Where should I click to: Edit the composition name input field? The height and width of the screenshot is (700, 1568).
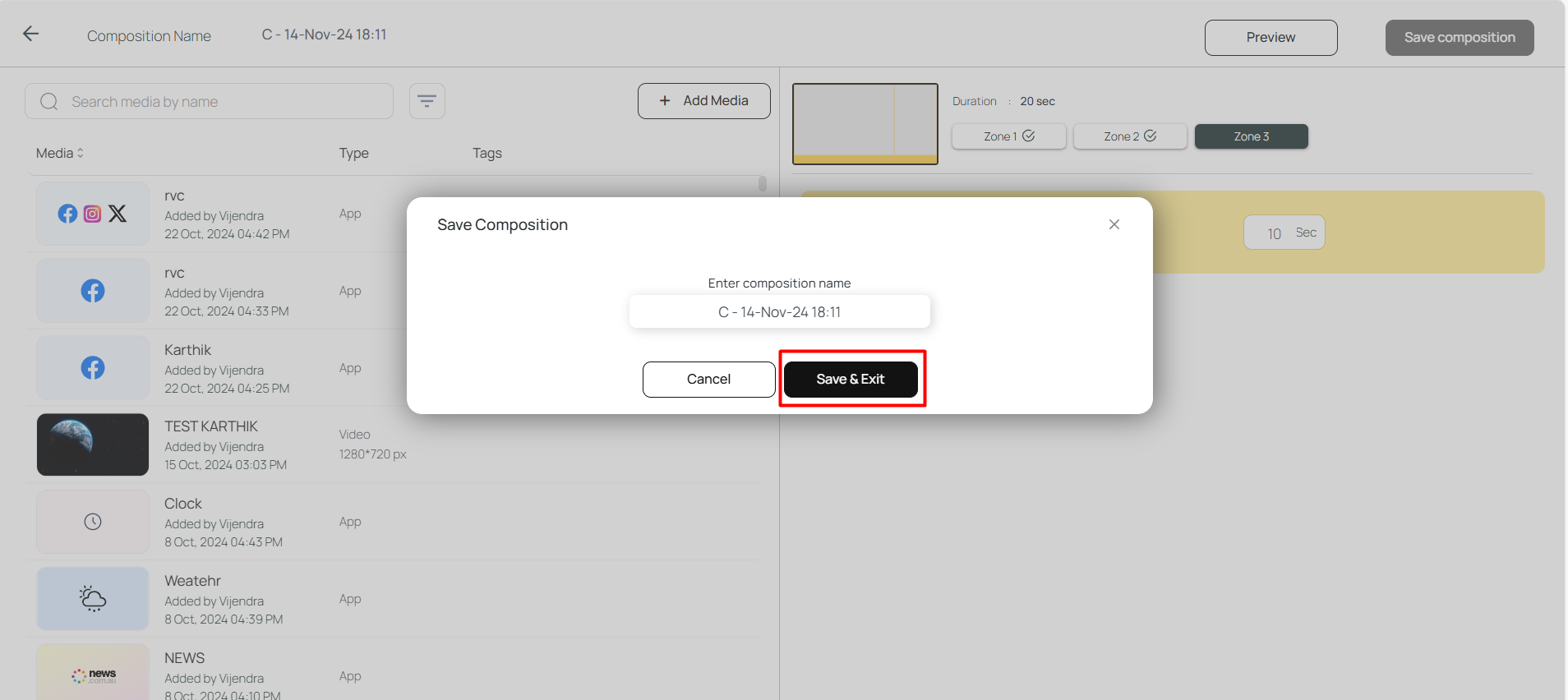click(779, 312)
